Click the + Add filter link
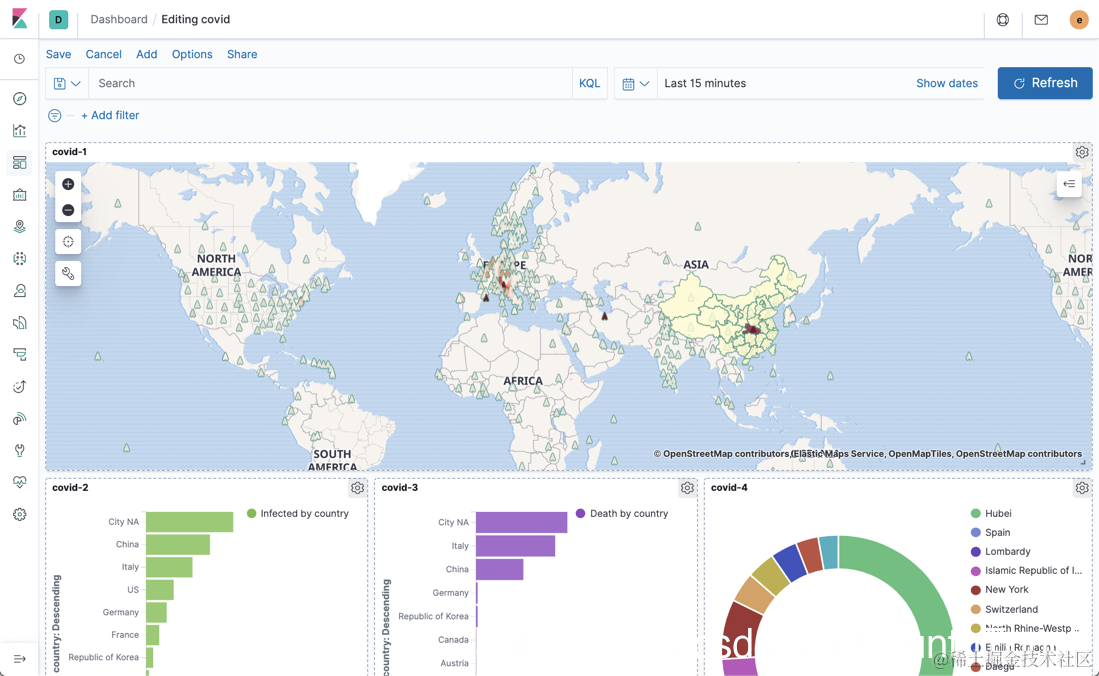 click(110, 116)
